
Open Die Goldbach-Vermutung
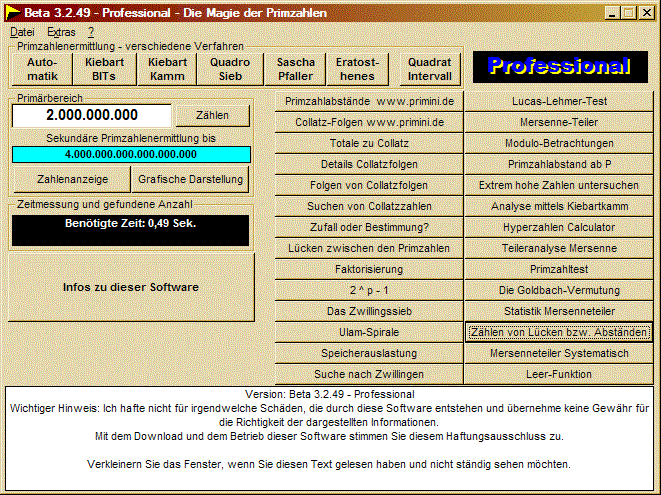coord(559,291)
